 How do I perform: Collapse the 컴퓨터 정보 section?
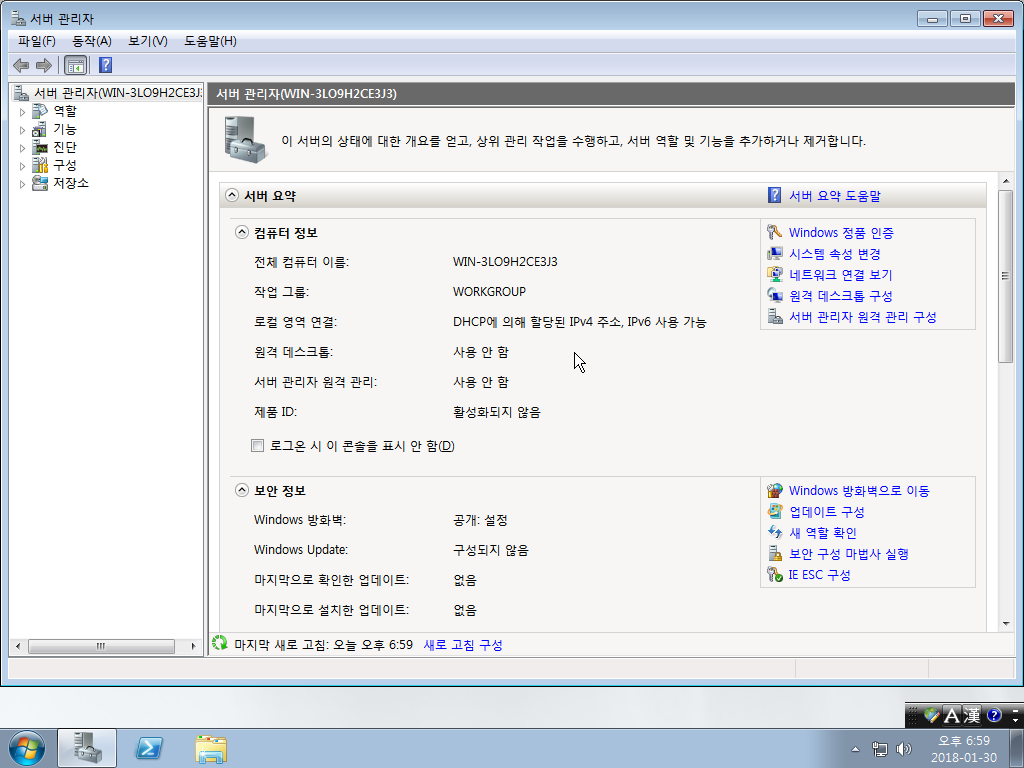point(242,232)
